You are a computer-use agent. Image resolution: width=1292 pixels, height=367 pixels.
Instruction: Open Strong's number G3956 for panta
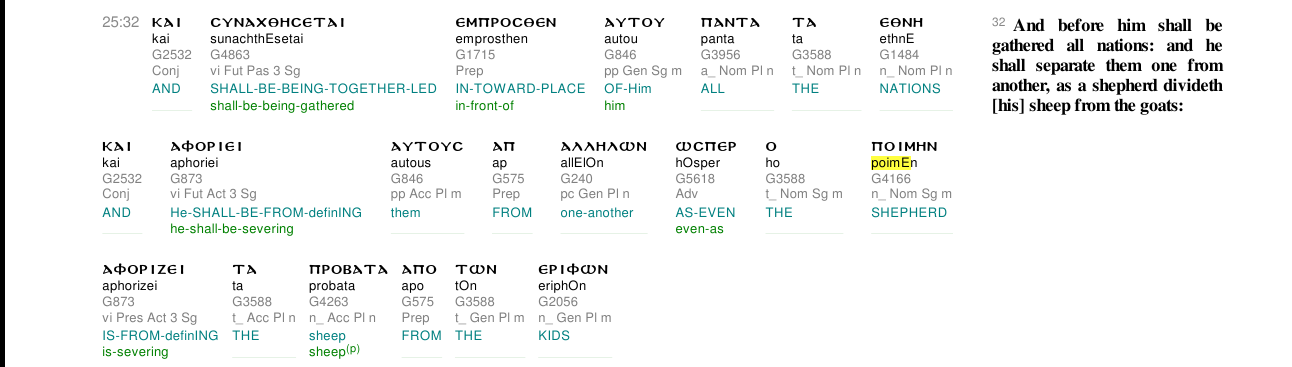[720, 55]
